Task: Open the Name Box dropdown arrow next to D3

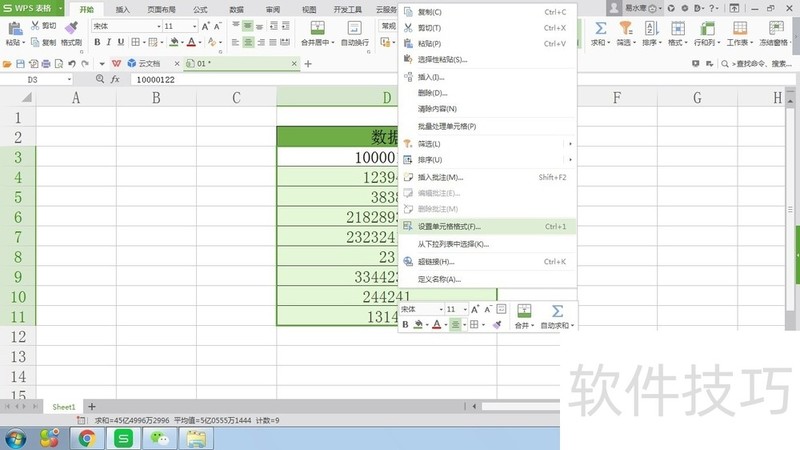Action: [69, 80]
